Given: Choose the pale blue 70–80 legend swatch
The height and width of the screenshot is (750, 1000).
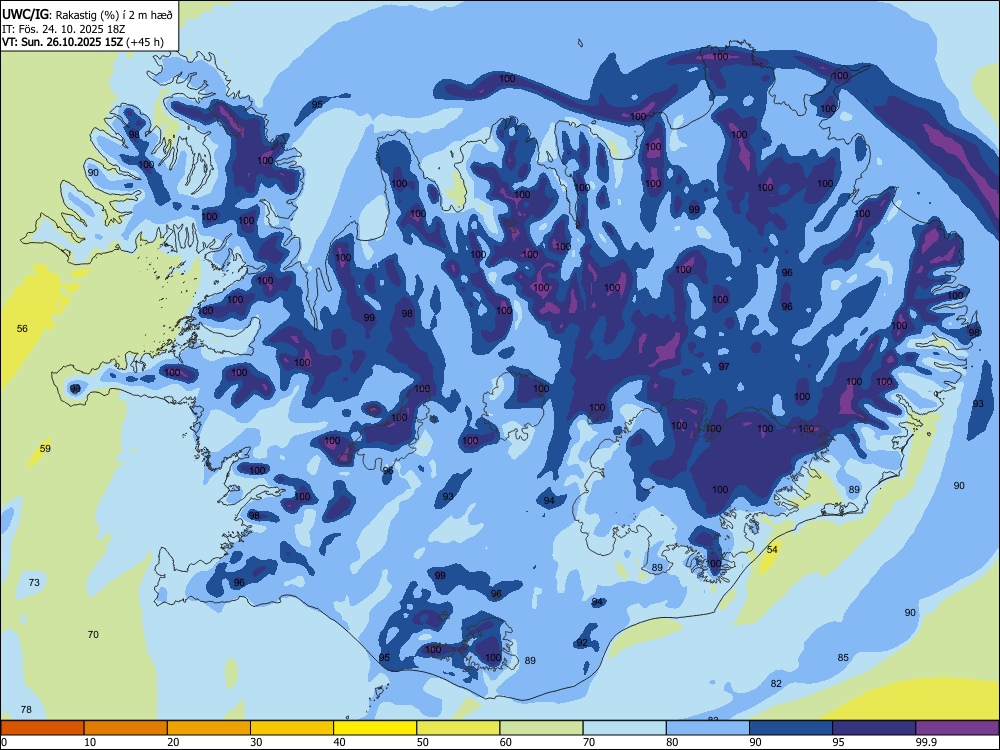Looking at the screenshot, I should coord(624,728).
